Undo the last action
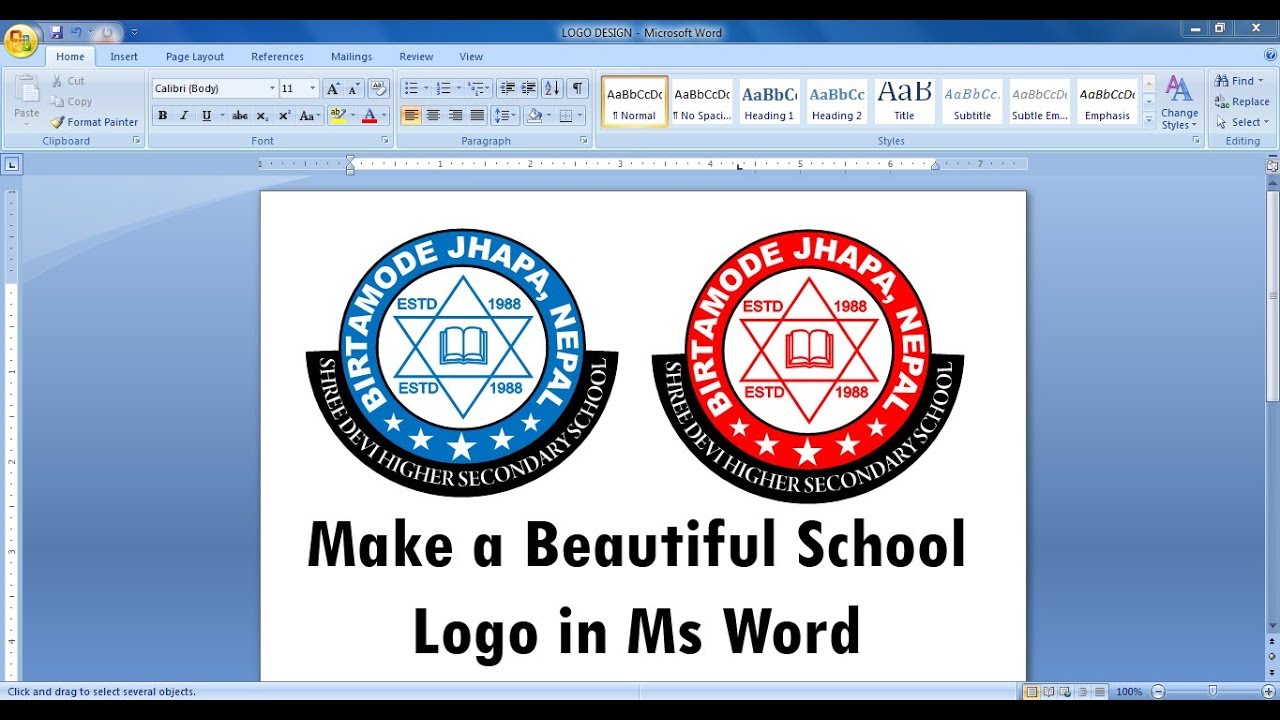 76,32
